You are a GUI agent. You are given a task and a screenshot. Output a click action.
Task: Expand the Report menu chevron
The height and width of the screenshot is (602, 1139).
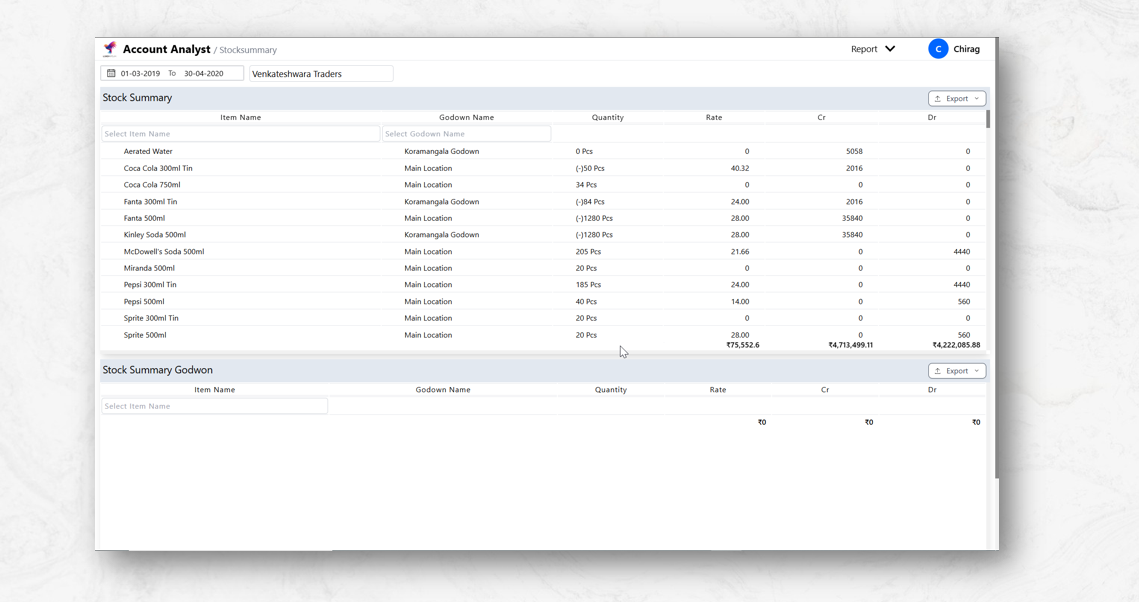[890, 49]
